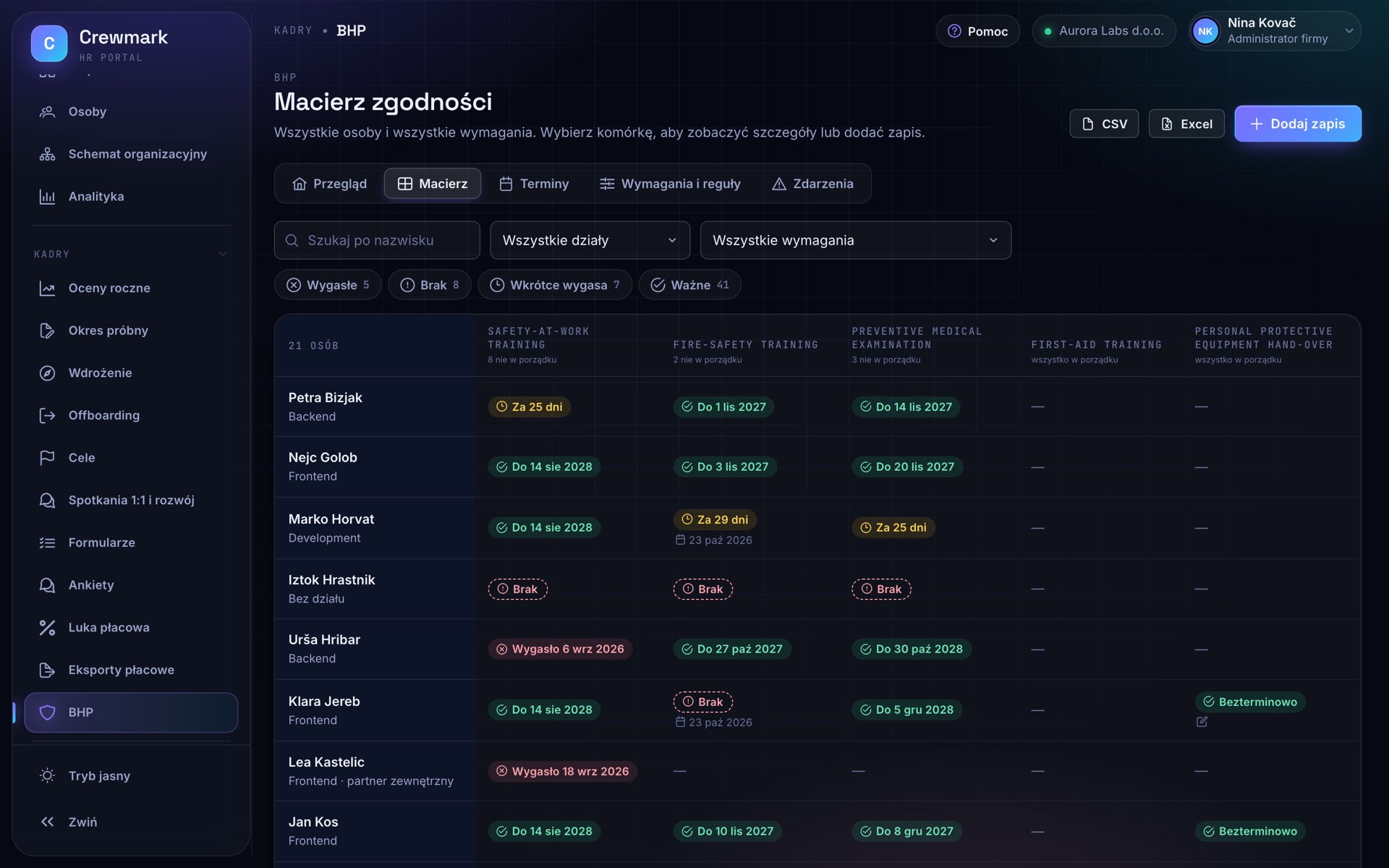This screenshot has height=868, width=1389.
Task: Open Iztok Hrastnik safety-at-work Brak cell
Action: (x=518, y=590)
